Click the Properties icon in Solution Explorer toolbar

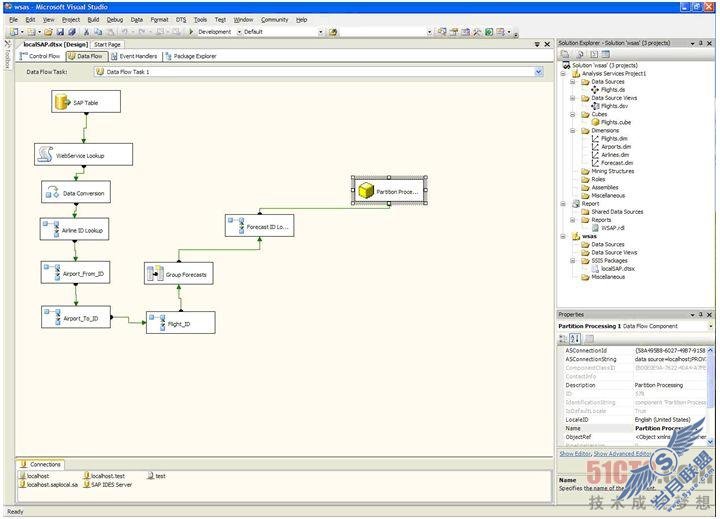coord(565,54)
